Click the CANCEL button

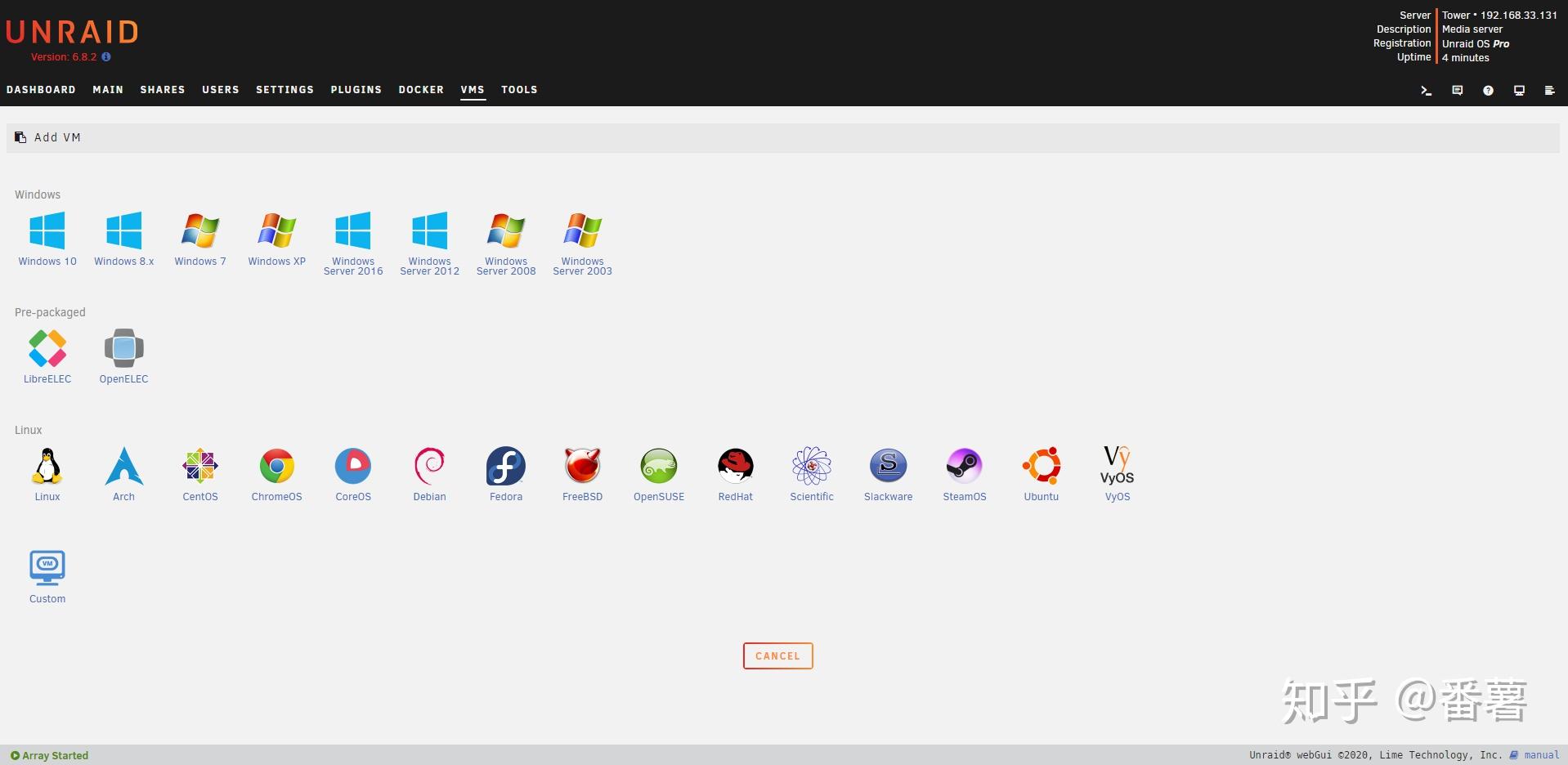pos(777,655)
